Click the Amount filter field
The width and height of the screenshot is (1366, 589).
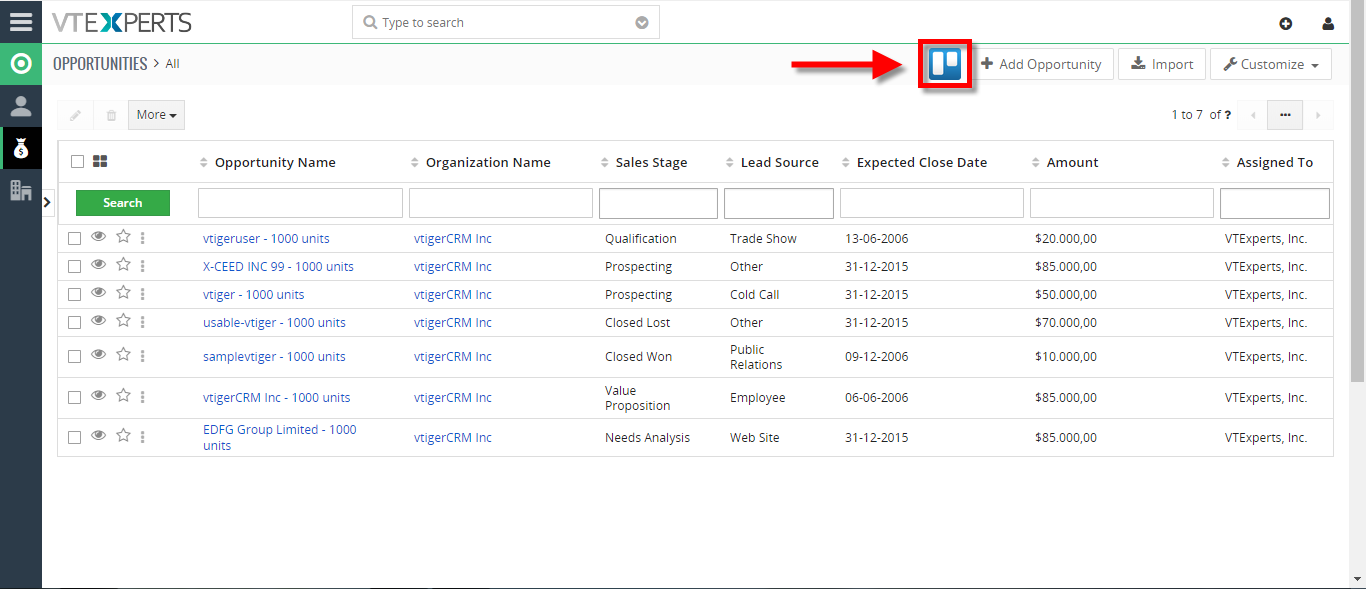pyautogui.click(x=1122, y=203)
